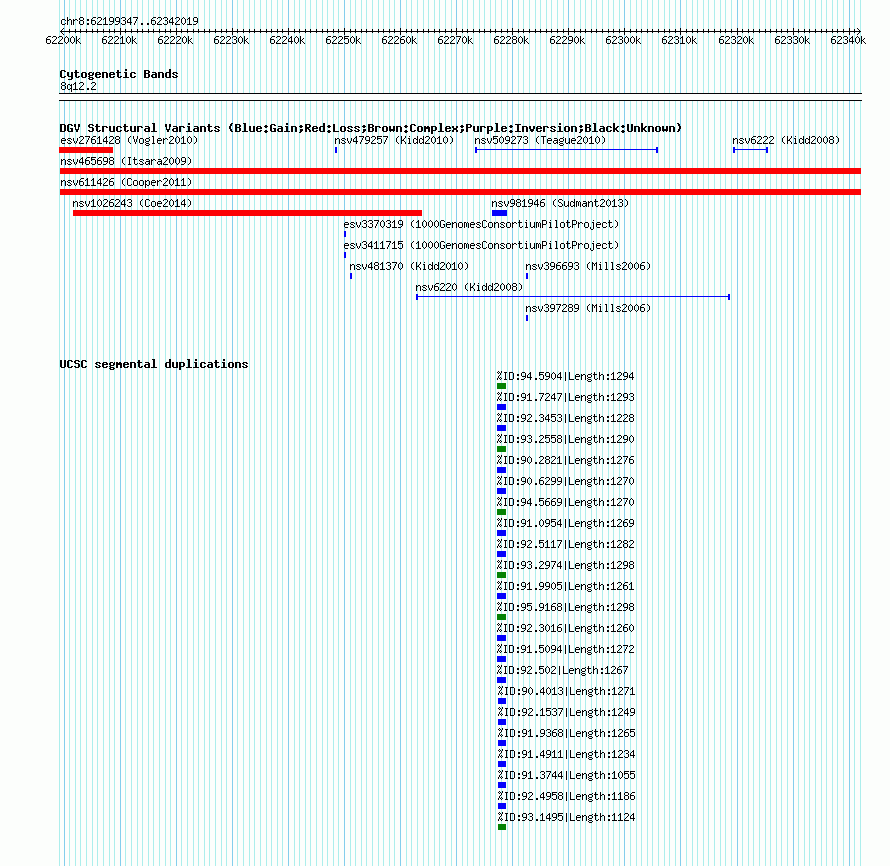Viewport: 890px width, 866px height.
Task: Click the nsv6222 (Kidd2008) variant label
Action: pyautogui.click(x=786, y=140)
